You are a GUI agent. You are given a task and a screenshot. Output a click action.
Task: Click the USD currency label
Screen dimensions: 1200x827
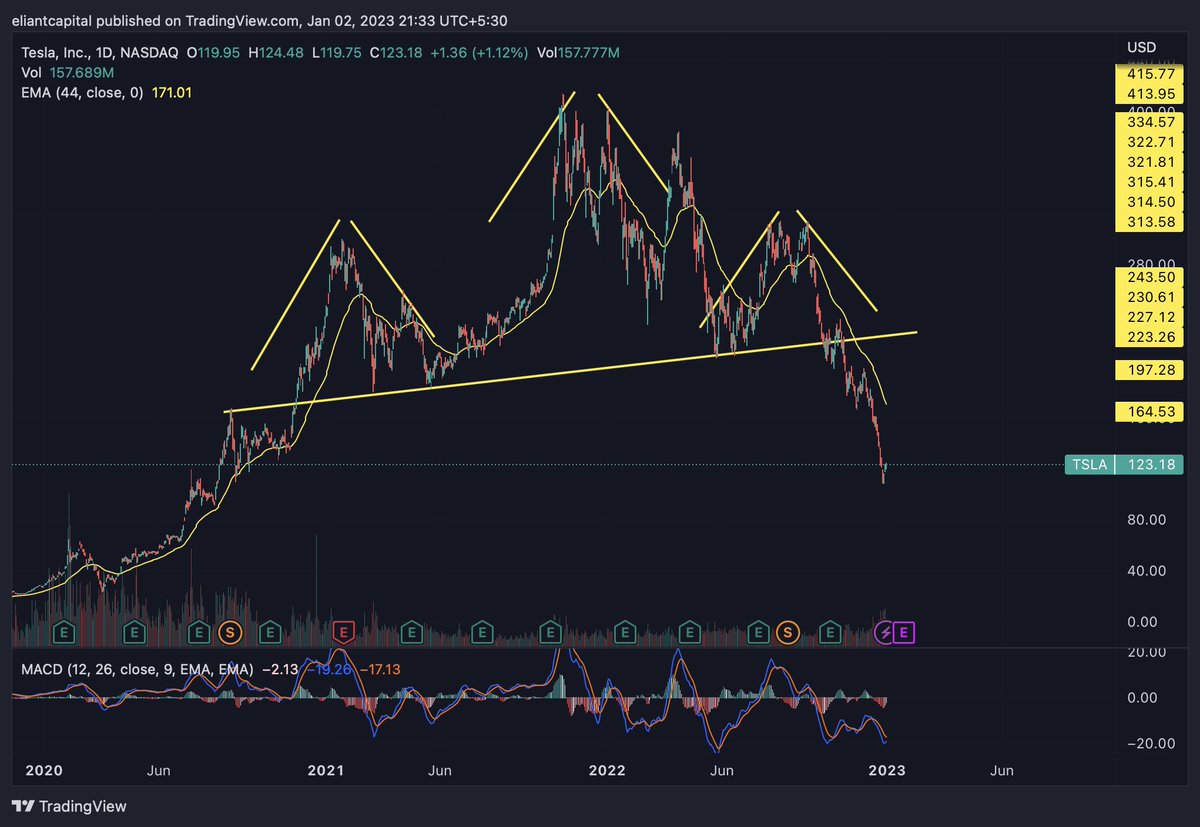click(x=1140, y=49)
